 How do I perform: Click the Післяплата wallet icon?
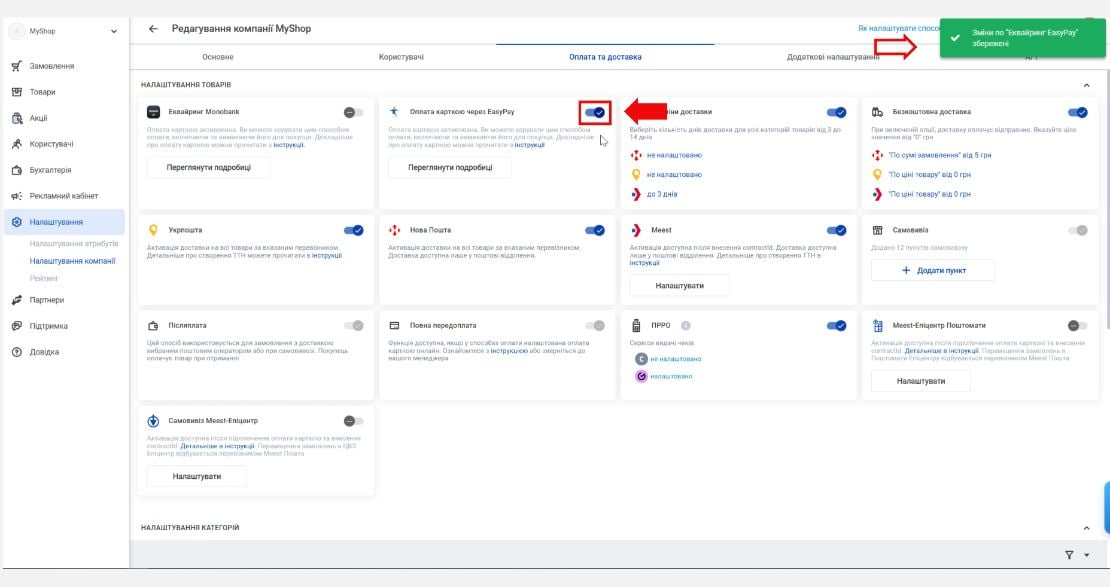point(154,326)
